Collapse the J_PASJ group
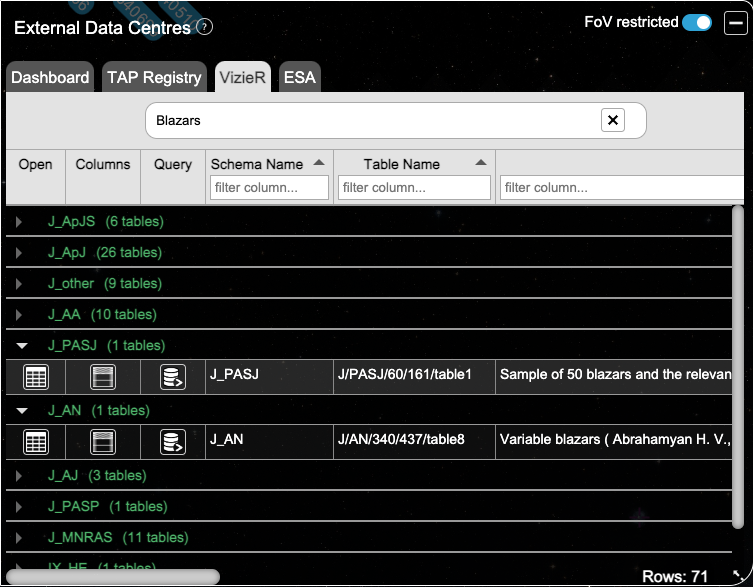 tap(22, 345)
